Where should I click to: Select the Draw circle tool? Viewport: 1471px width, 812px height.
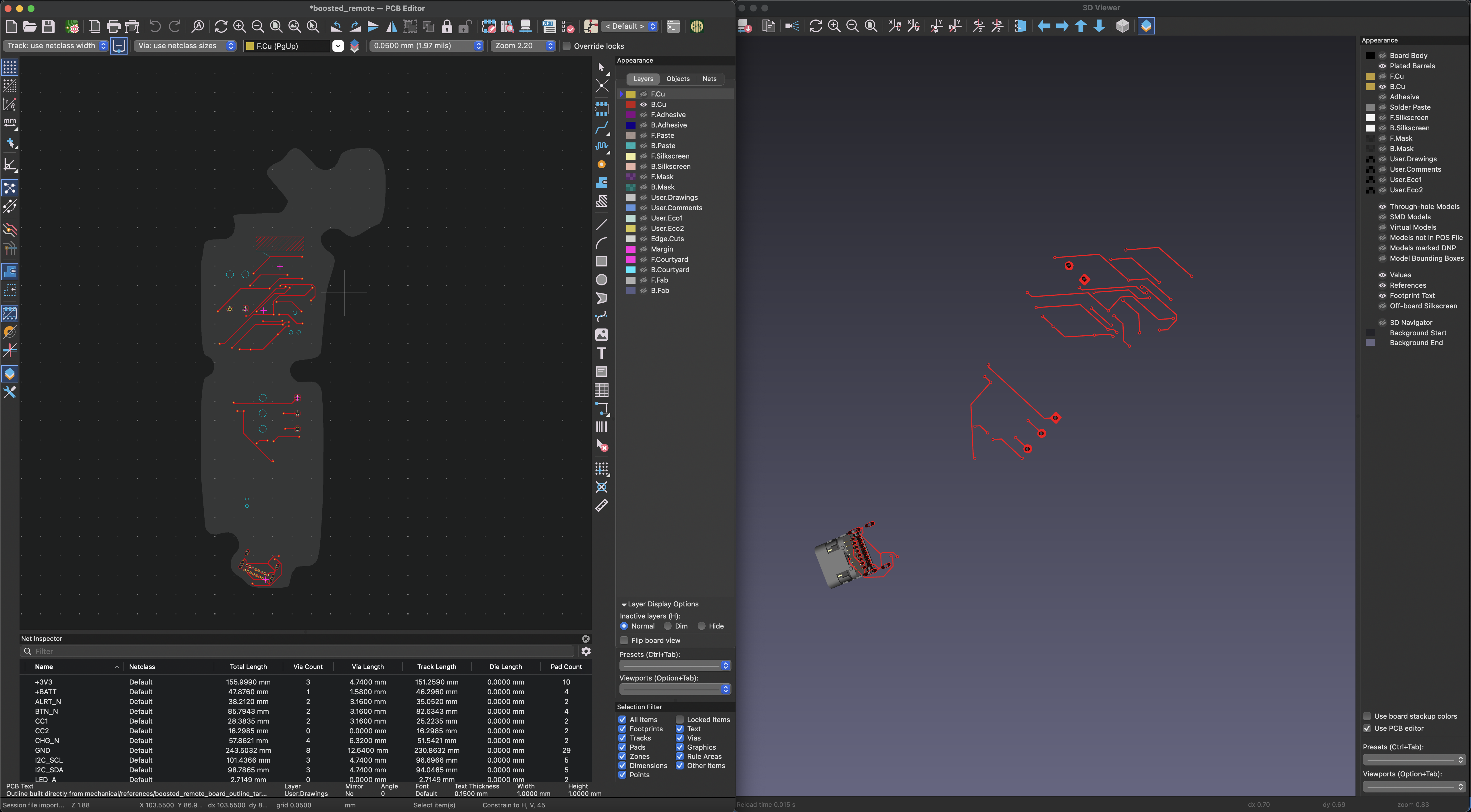(601, 280)
